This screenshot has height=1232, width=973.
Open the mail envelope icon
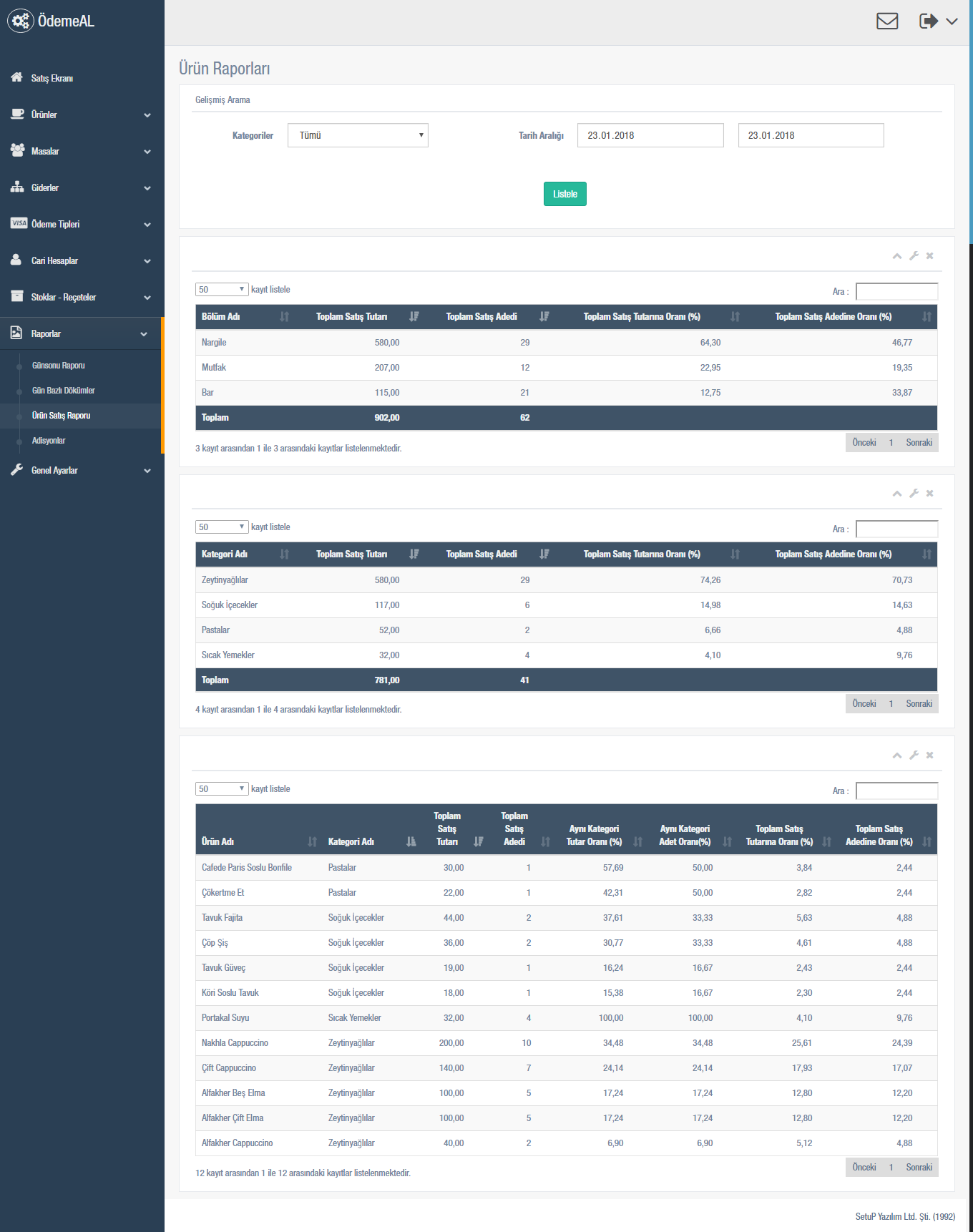(x=887, y=21)
